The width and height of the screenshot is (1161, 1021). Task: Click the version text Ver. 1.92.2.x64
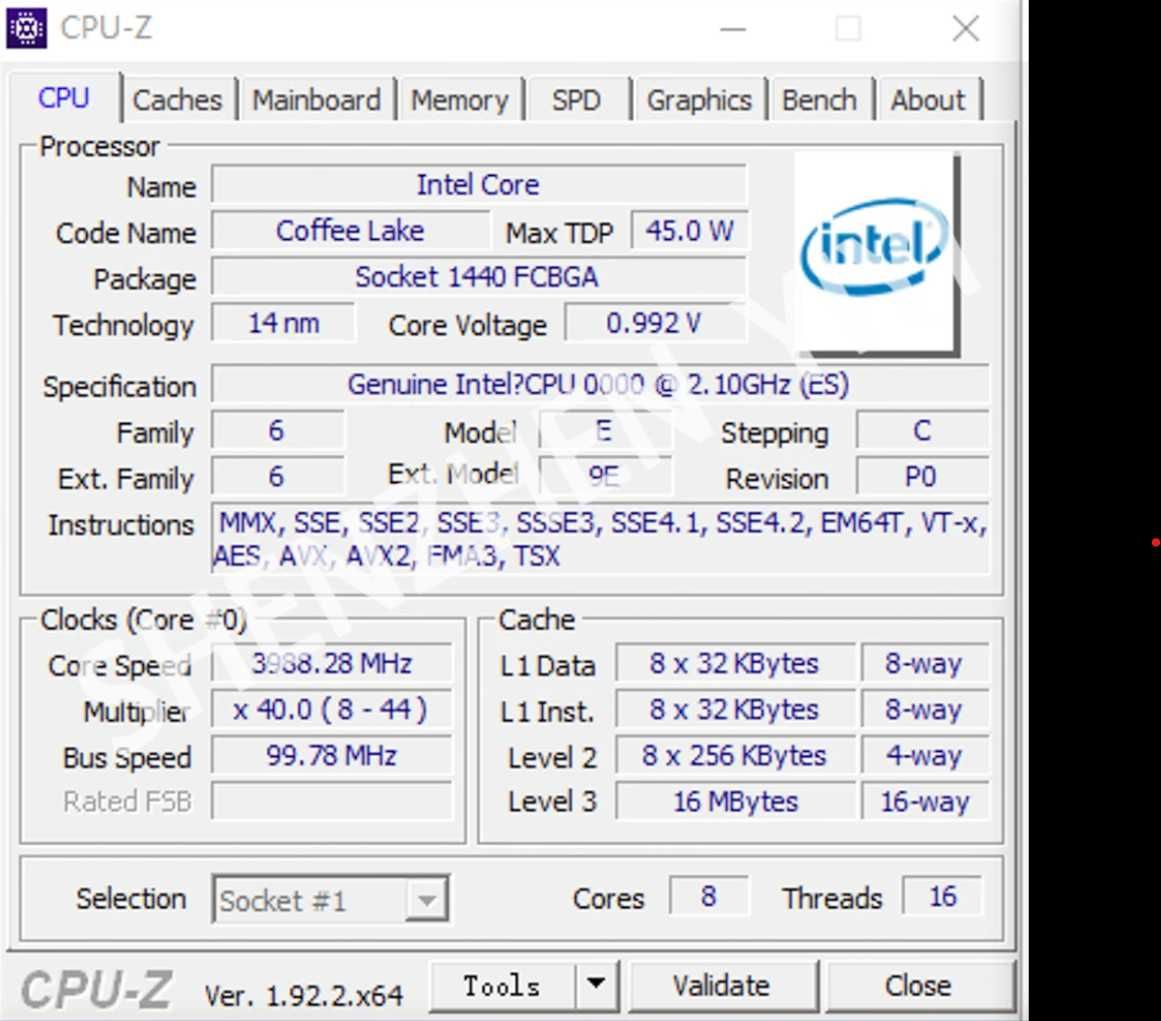pyautogui.click(x=304, y=995)
